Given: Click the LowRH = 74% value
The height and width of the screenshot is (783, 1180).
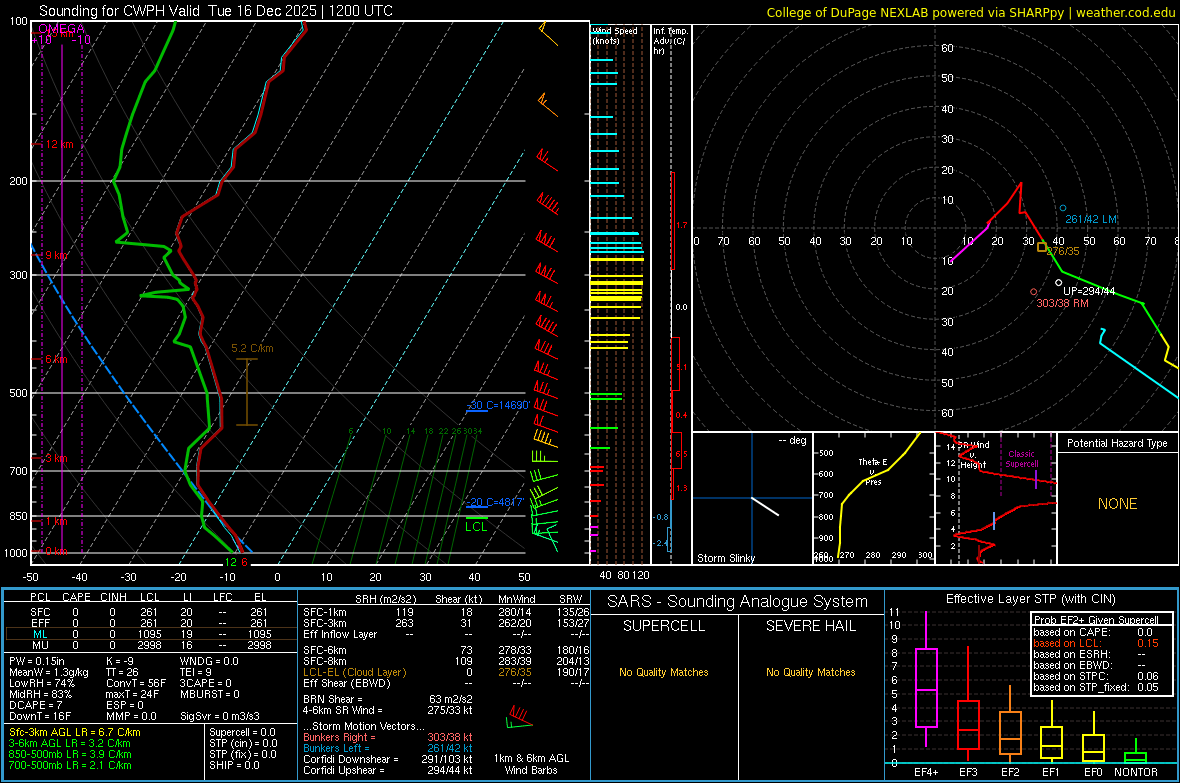Looking at the screenshot, I should [41, 683].
